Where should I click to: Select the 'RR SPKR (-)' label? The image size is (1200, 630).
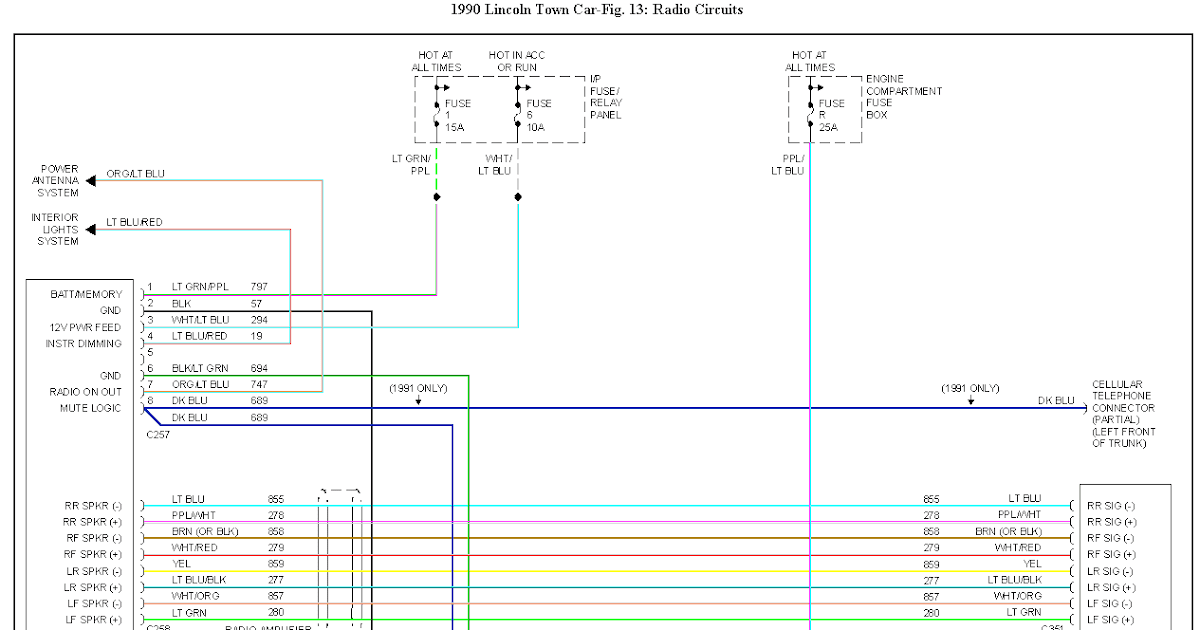point(92,506)
